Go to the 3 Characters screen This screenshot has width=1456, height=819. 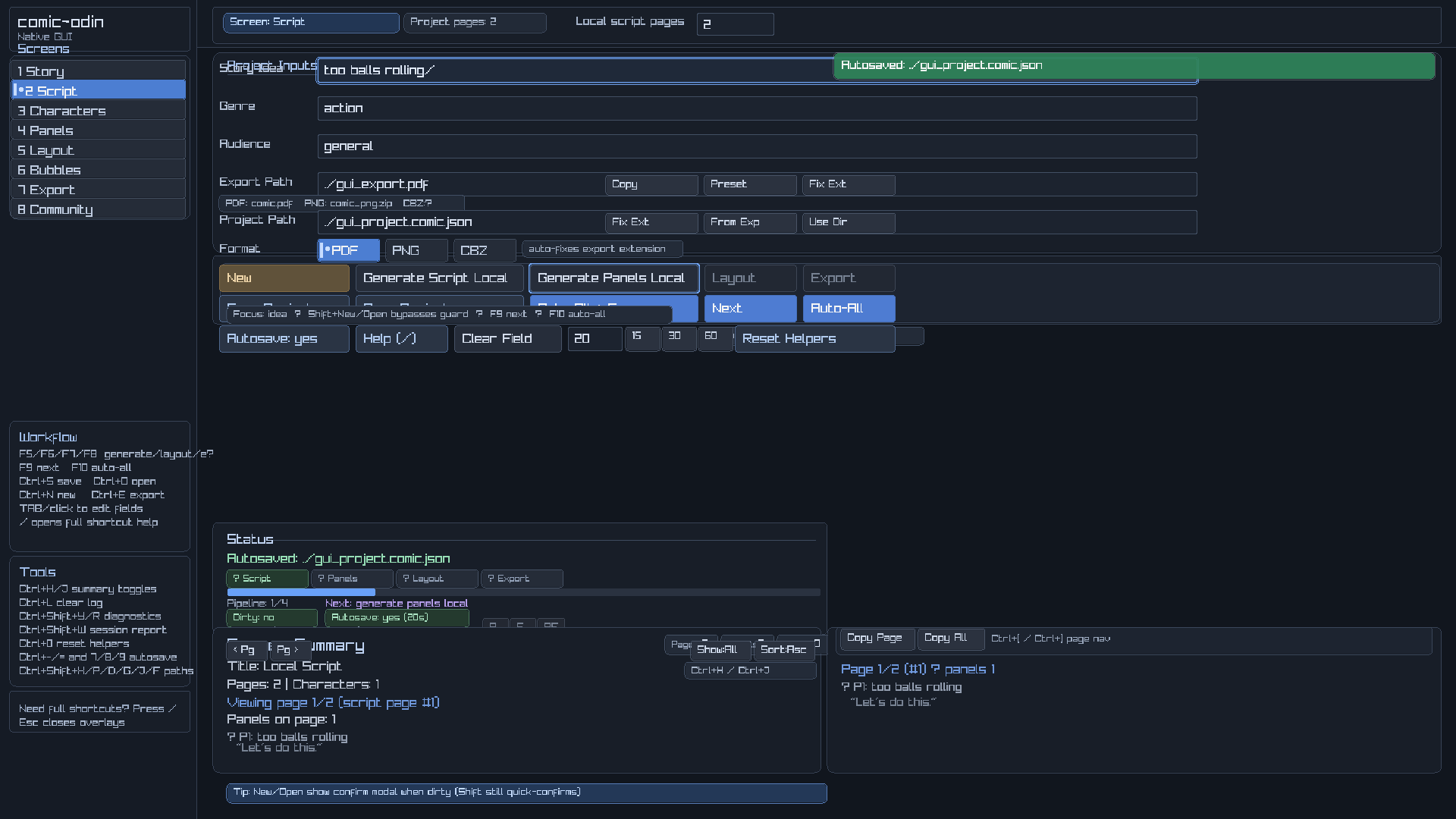(x=99, y=111)
